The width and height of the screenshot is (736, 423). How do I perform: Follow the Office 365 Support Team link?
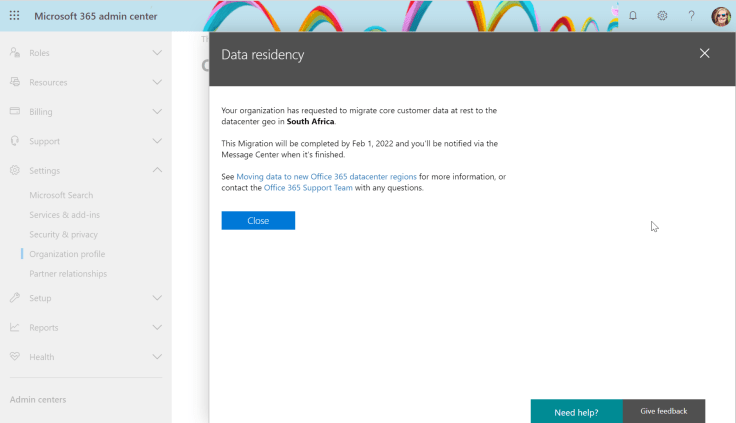(308, 187)
